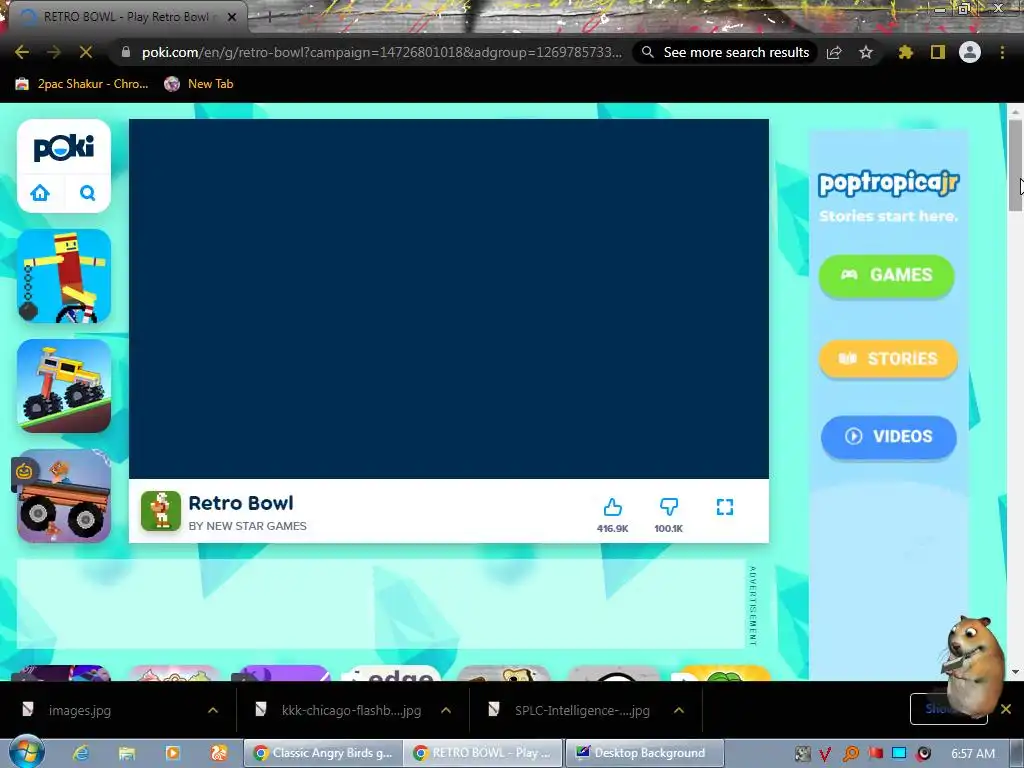Expand options for images.jpg download
The height and width of the screenshot is (768, 1024).
(x=213, y=710)
